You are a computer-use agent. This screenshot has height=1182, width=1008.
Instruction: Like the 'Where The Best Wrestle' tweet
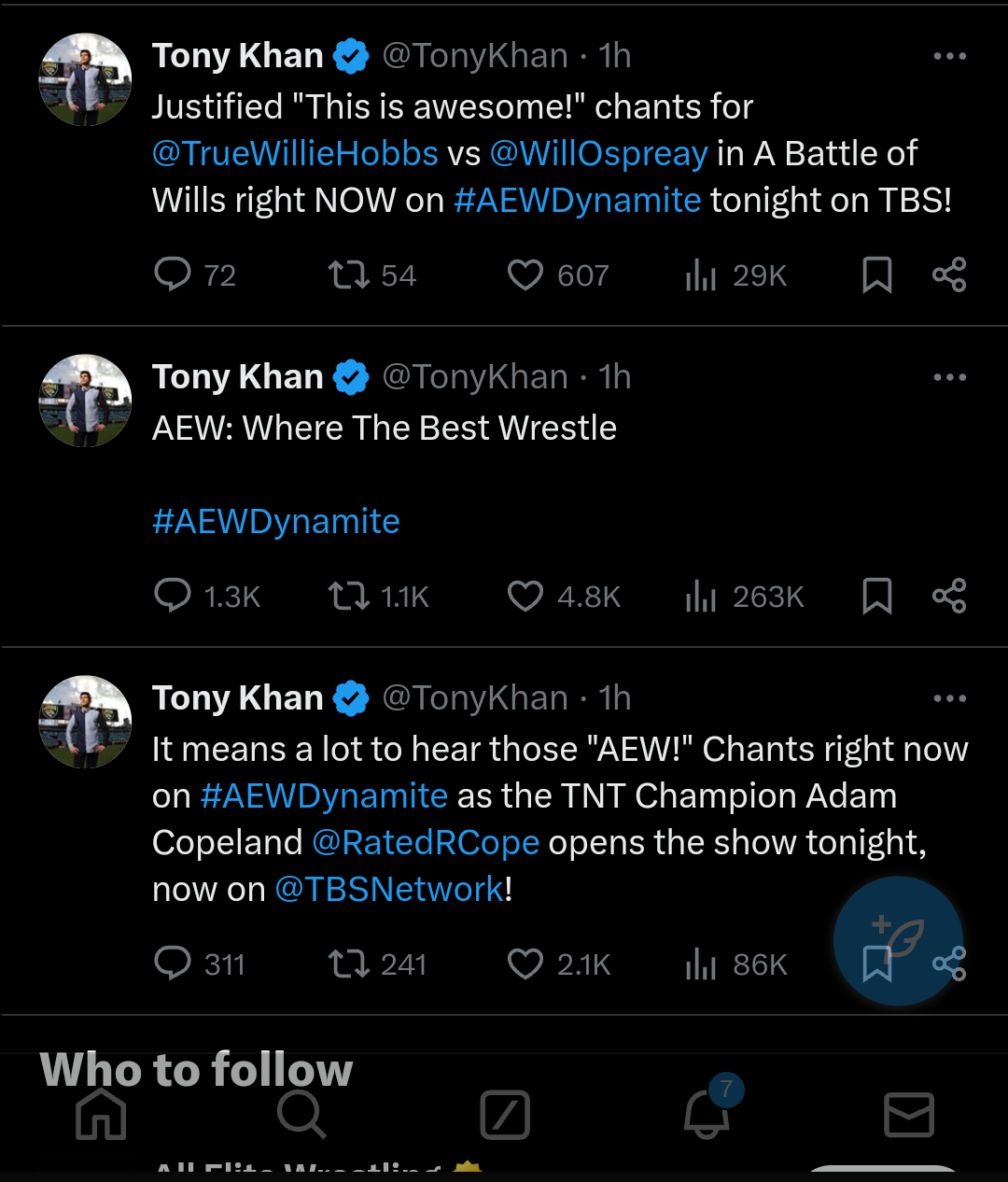[x=525, y=597]
